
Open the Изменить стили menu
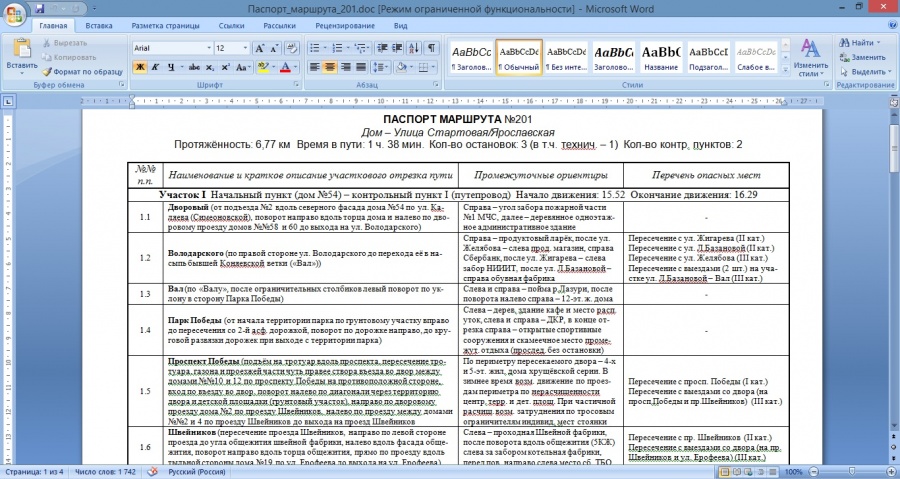click(x=810, y=58)
